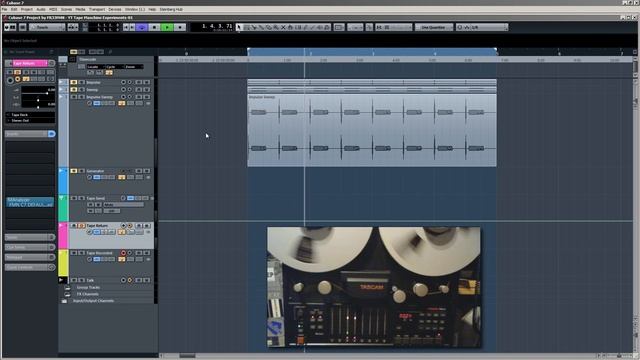Open Tape Return edit channel settings button
640x360 pixels.
point(51,63)
